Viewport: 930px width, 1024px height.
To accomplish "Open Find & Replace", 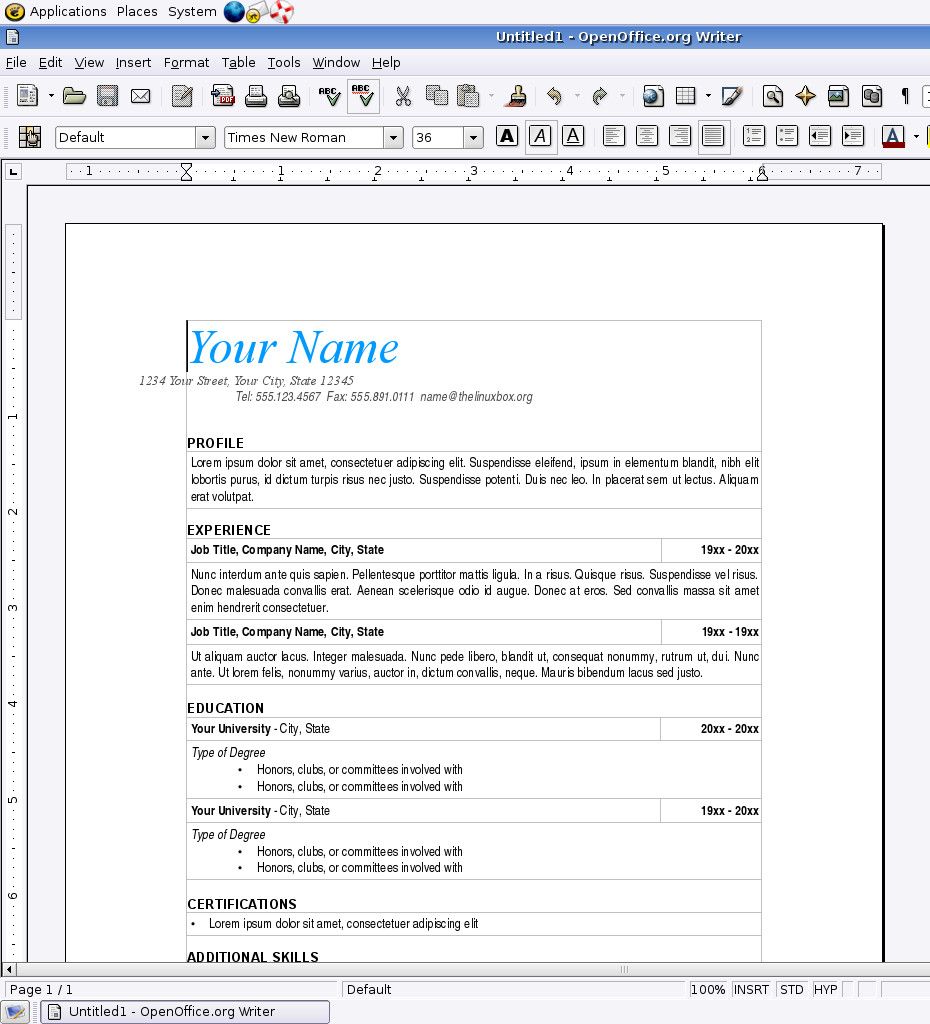I will coord(773,97).
